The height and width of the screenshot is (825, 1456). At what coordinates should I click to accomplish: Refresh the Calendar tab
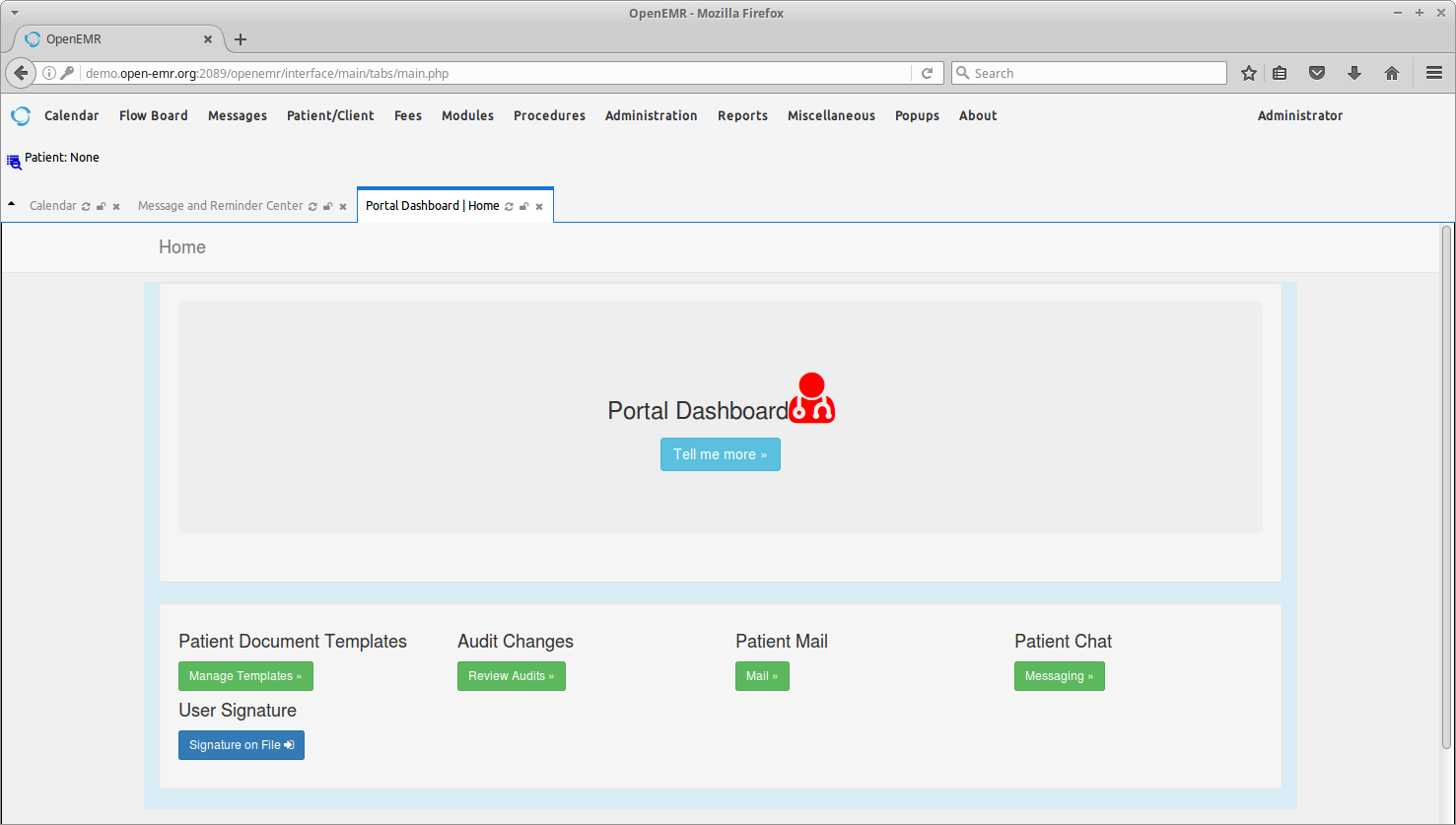(86, 206)
